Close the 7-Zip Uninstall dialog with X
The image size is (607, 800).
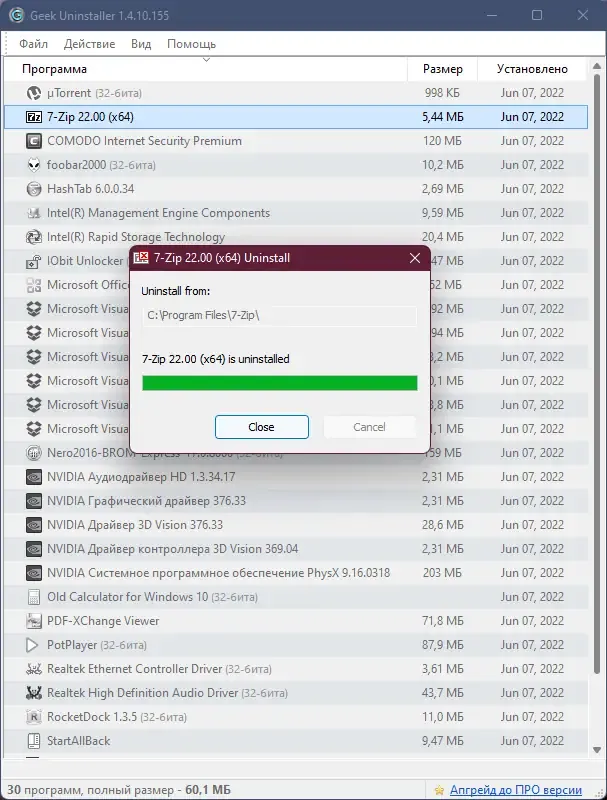[x=415, y=258]
